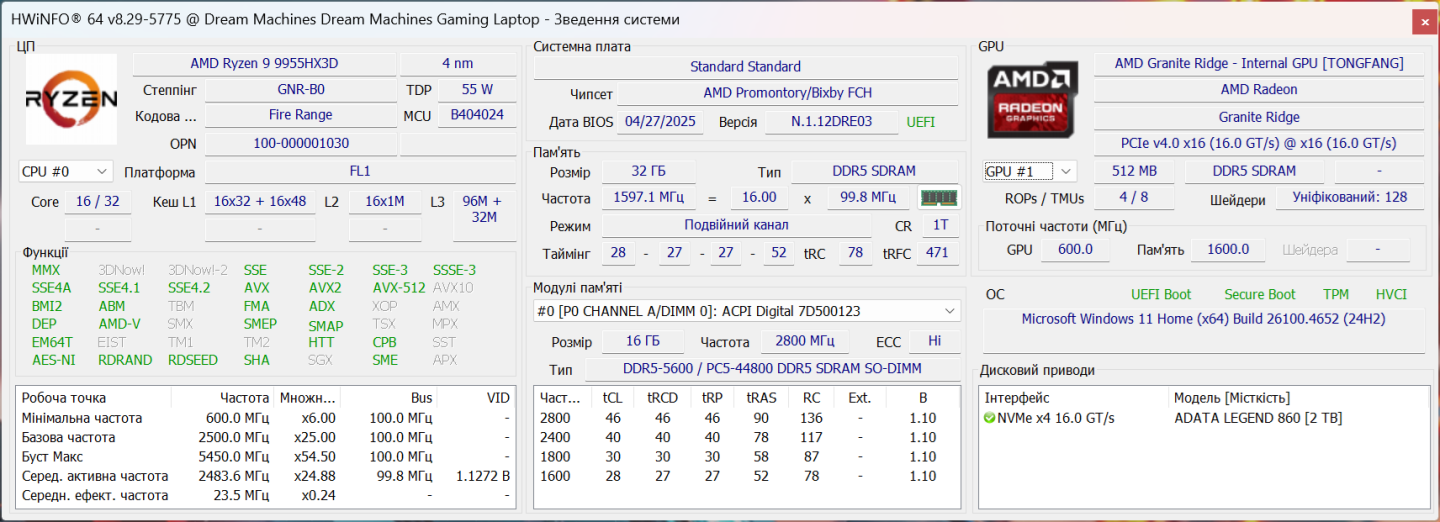Close the HWiNFO summary window
1440x522 pixels.
click(1425, 21)
